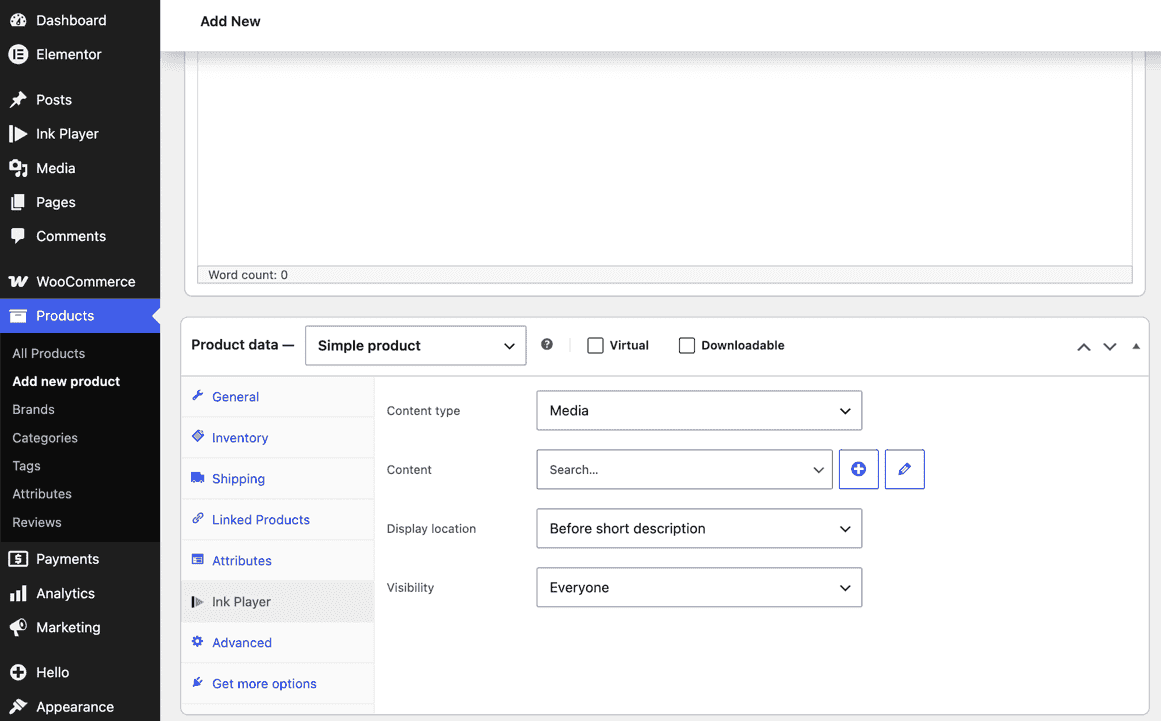Open the Tags submenu link
This screenshot has height=721, width=1161.
tap(26, 466)
